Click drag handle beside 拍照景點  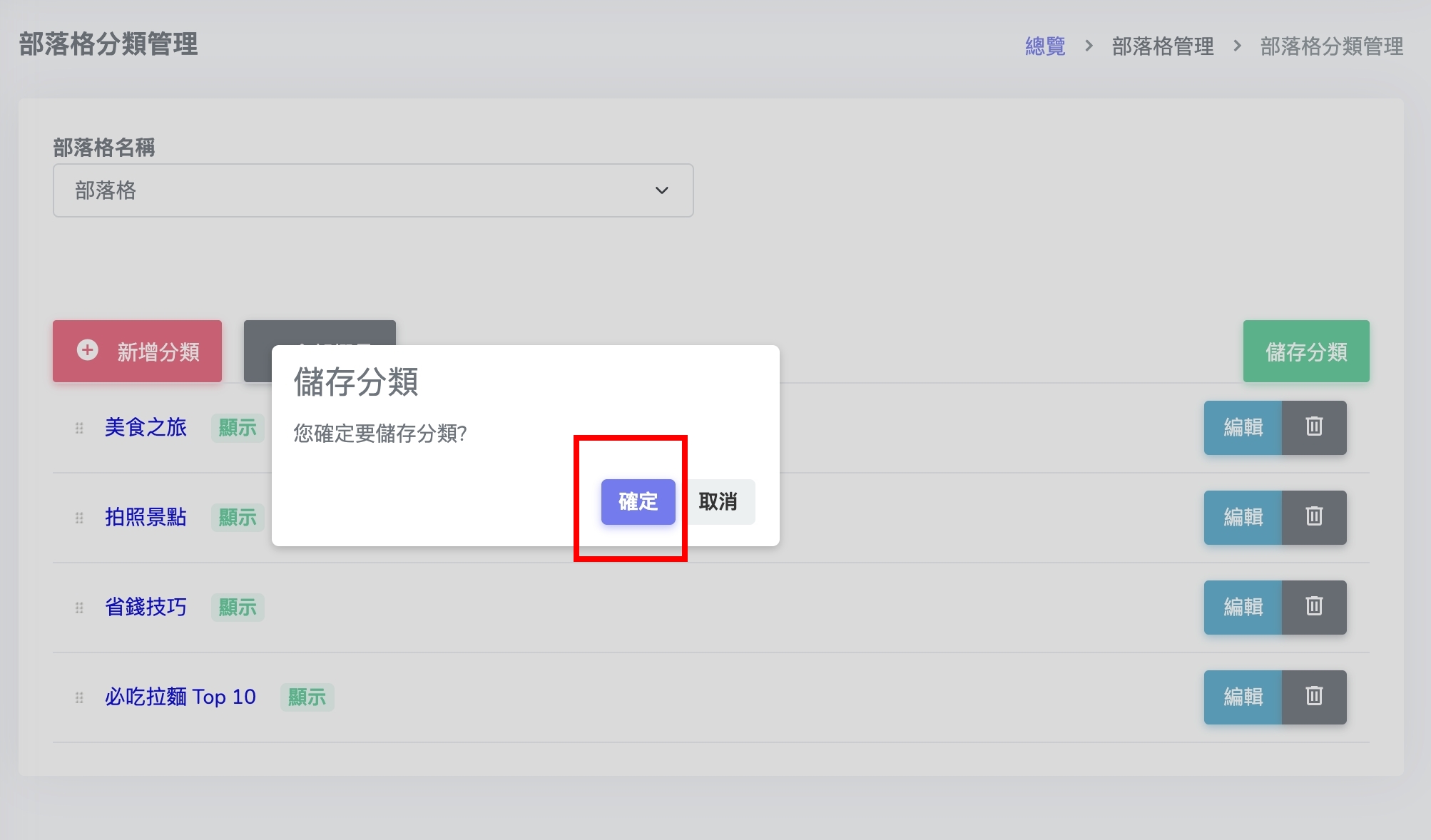[79, 518]
